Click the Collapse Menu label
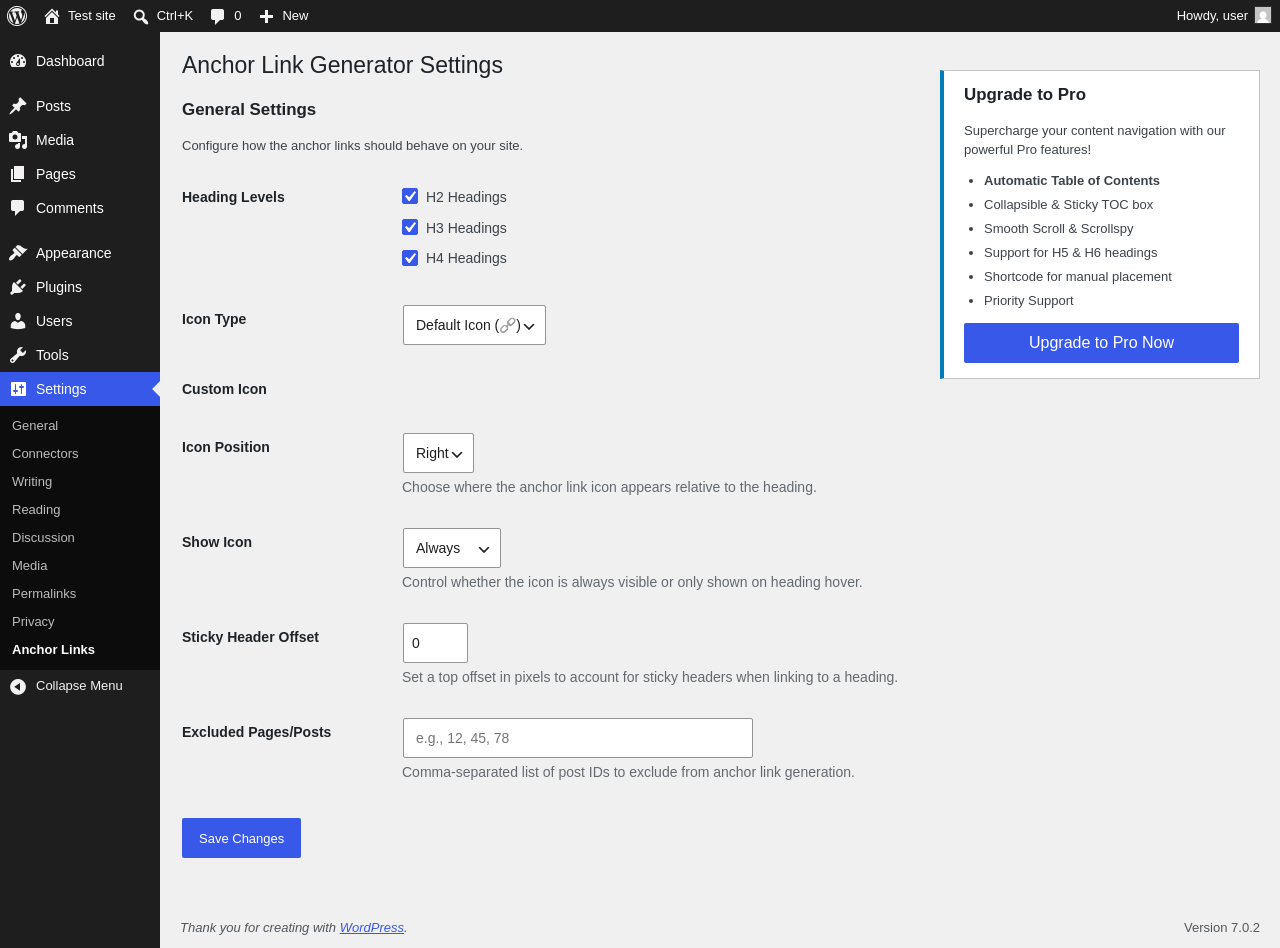Viewport: 1280px width, 948px height. 79,685
